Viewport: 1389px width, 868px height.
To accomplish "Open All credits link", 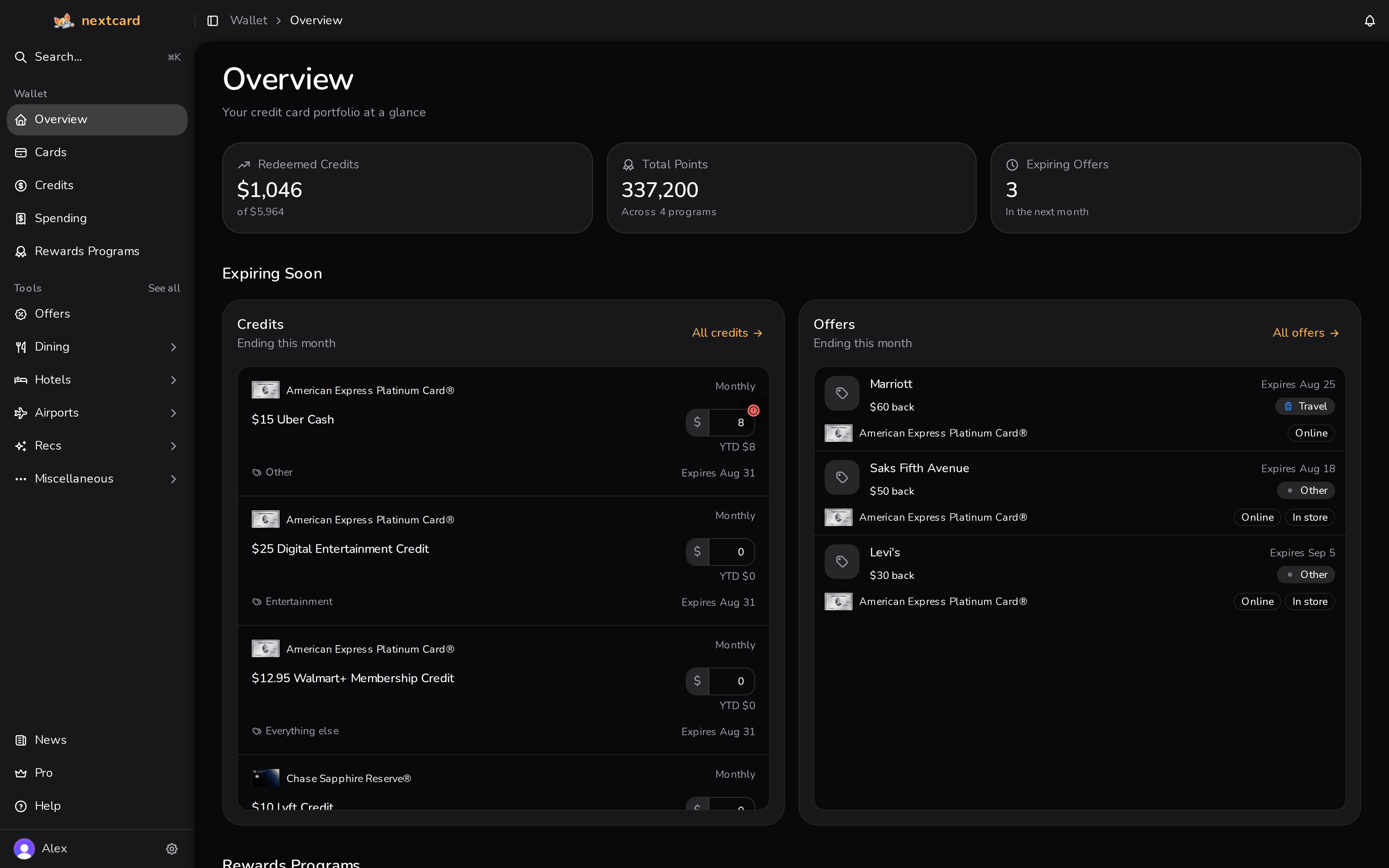I will coord(727,333).
